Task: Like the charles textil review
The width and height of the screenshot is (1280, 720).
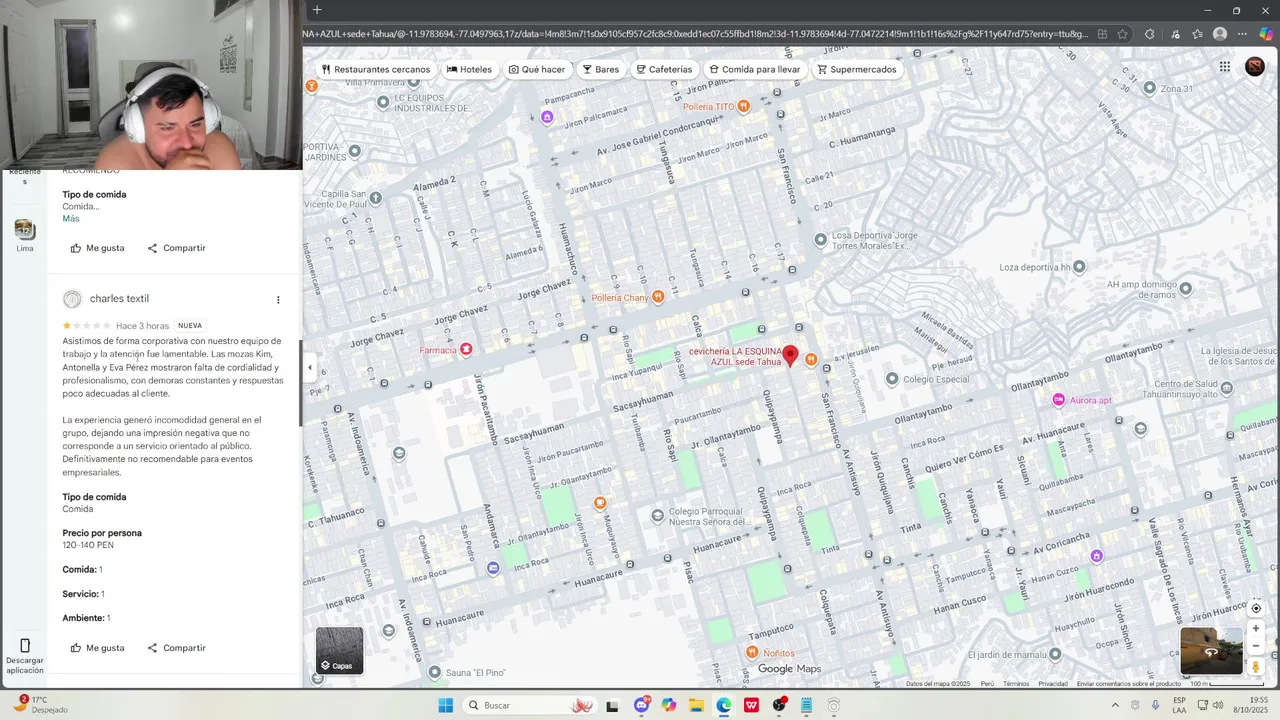Action: pos(97,648)
